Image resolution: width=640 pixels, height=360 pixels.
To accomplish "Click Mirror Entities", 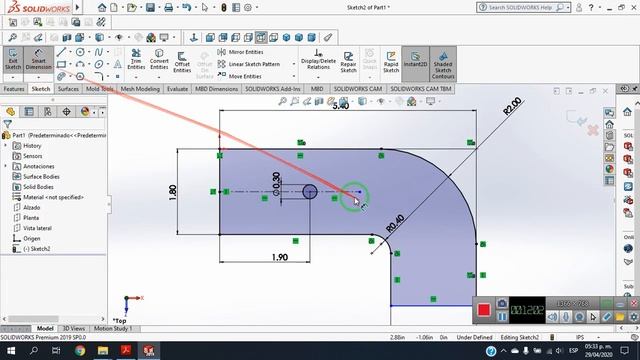I will pos(240,52).
